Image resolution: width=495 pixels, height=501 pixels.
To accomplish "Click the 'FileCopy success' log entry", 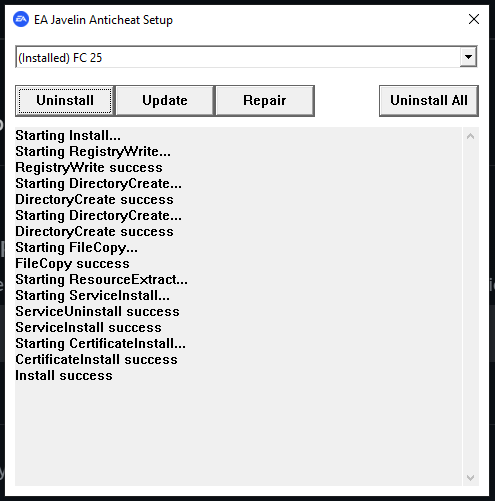I will coord(72,264).
